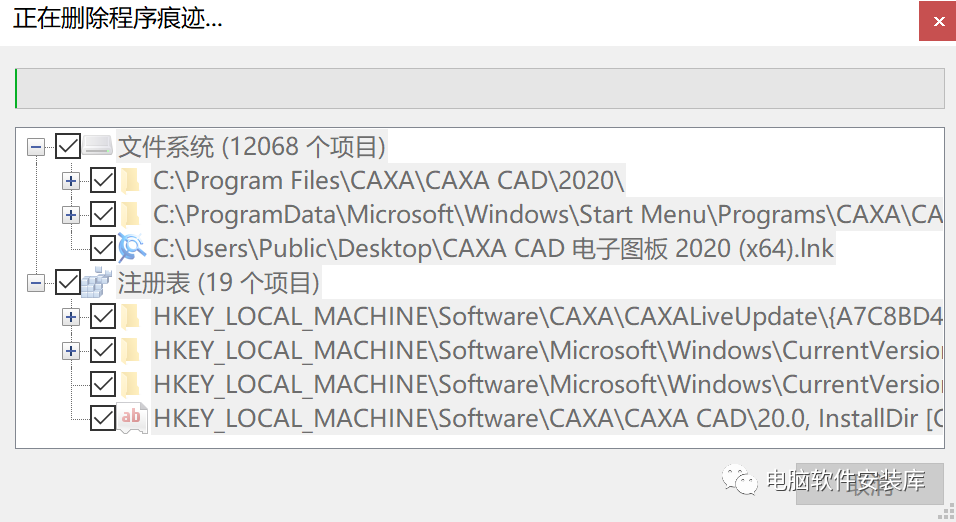Click the drive icon beside 文件系统

pyautogui.click(x=98, y=146)
